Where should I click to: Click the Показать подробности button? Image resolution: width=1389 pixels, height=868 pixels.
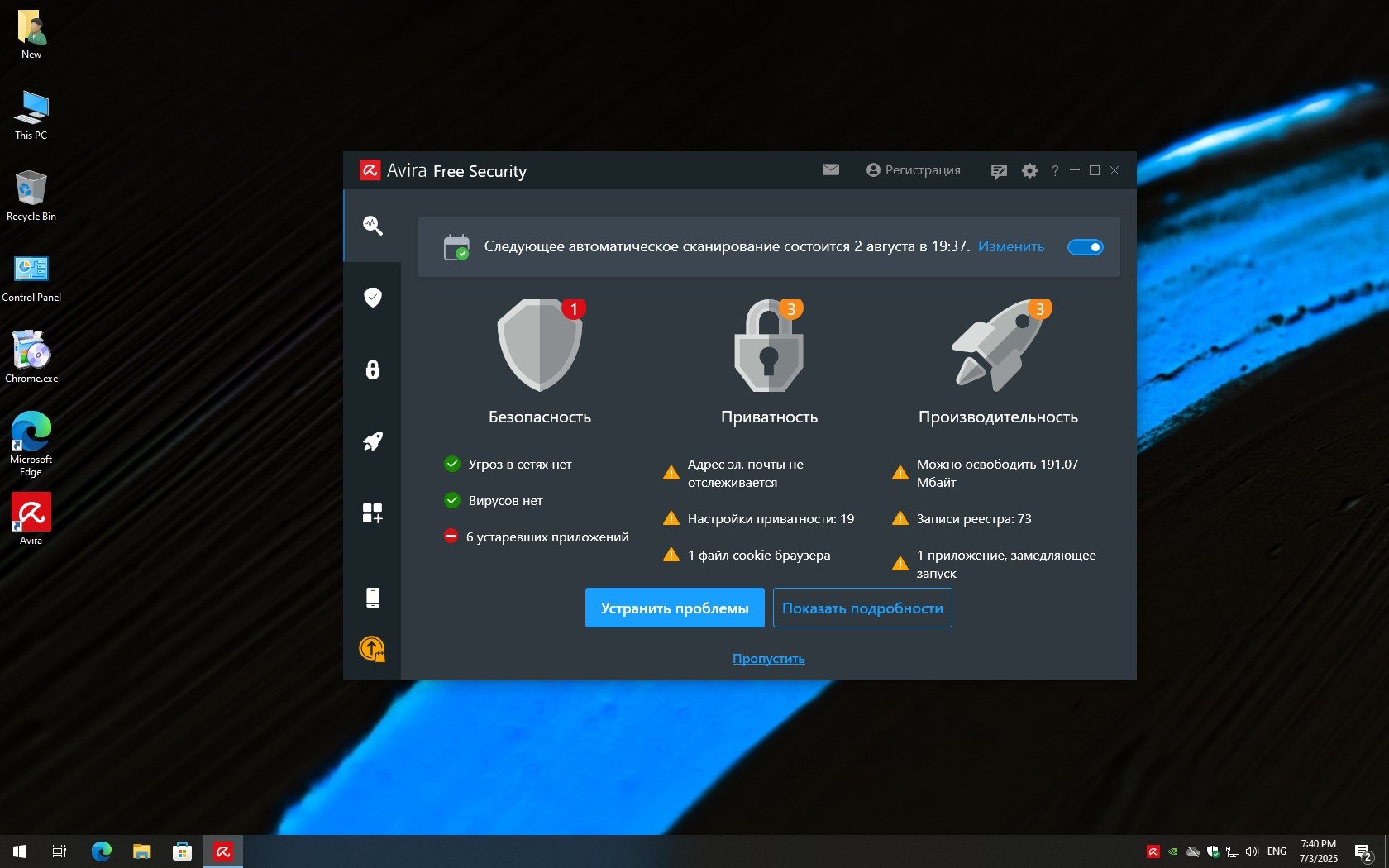click(862, 608)
